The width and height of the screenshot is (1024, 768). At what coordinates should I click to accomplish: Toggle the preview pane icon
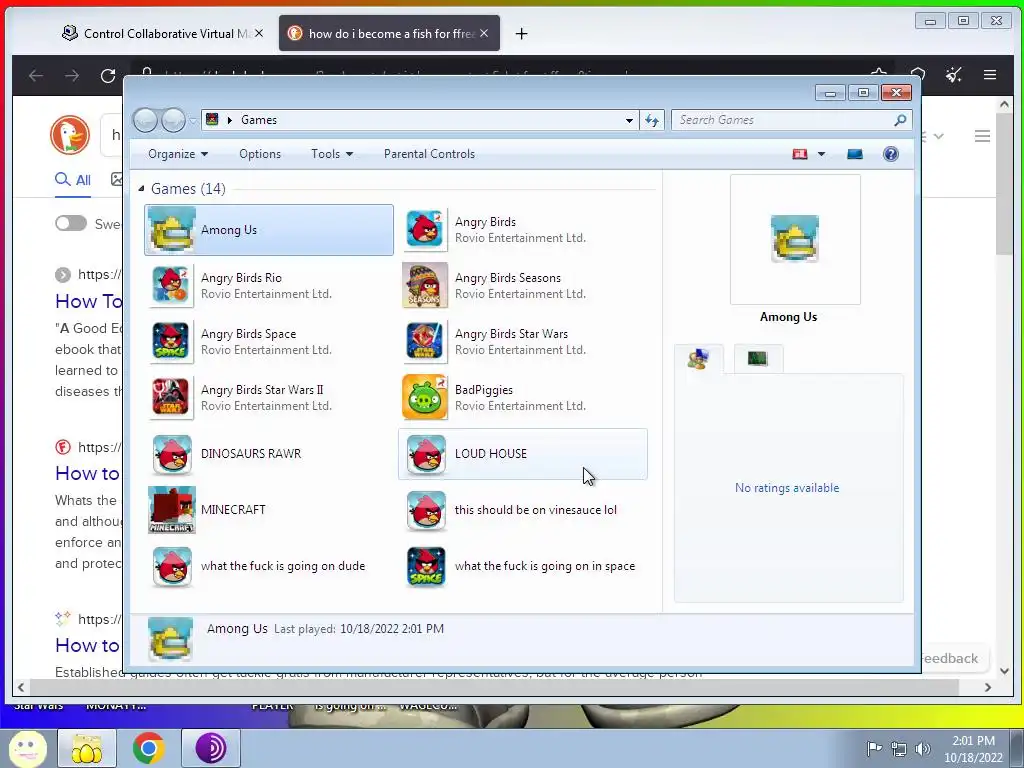coord(855,154)
